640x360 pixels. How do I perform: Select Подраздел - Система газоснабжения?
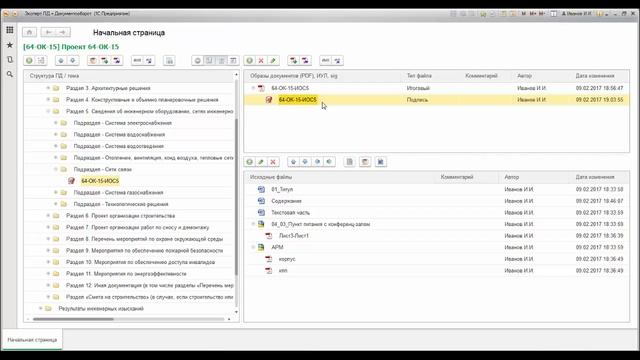[x=118, y=192]
